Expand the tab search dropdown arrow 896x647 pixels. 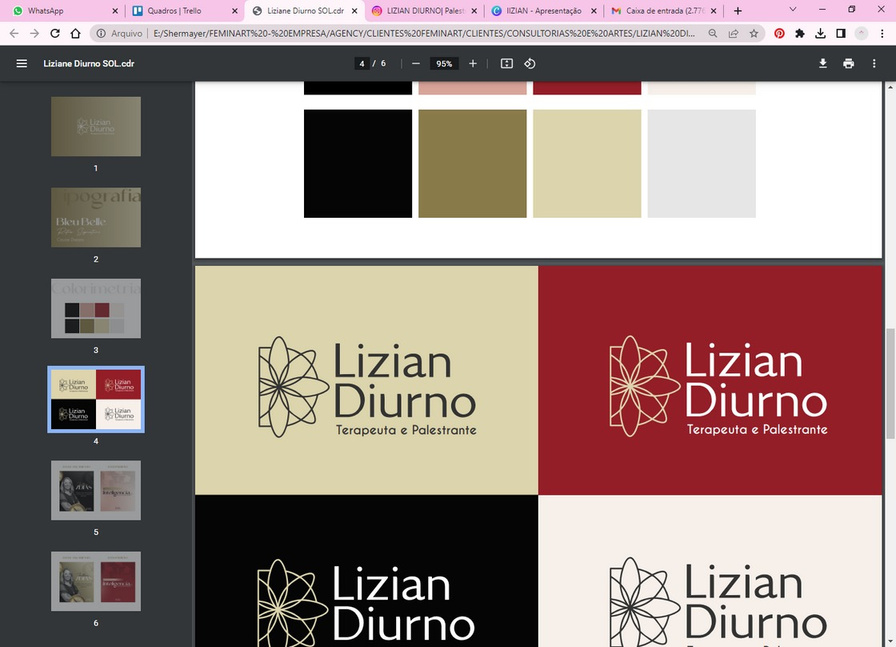click(x=793, y=10)
